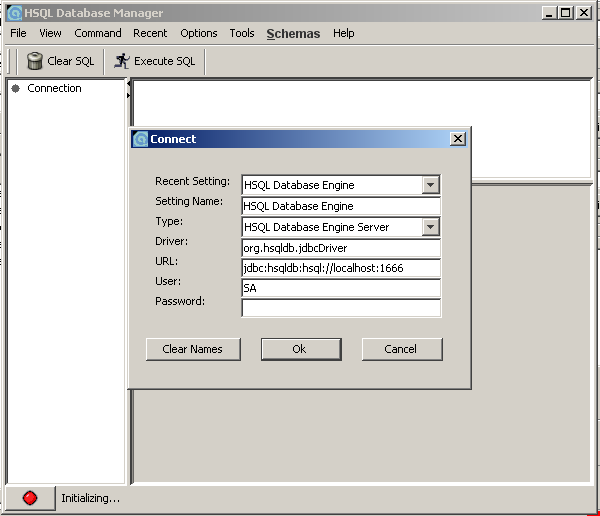Open the Schemas menu

click(x=293, y=34)
